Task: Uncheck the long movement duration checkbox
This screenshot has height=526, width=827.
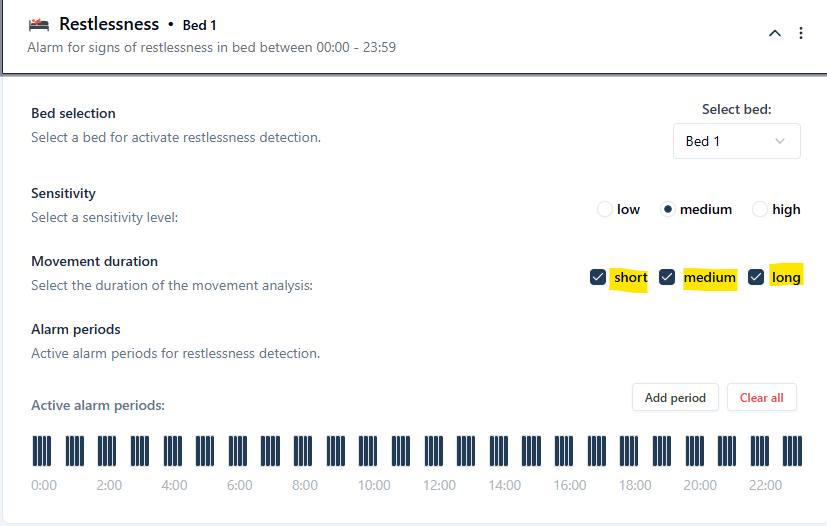Action: 757,277
